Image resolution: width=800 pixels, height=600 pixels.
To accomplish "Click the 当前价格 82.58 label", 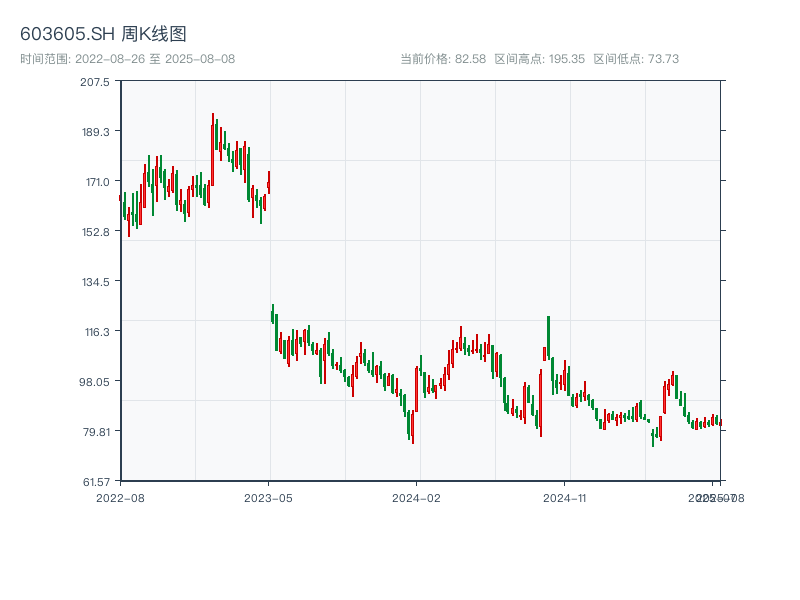I will click(x=442, y=59).
